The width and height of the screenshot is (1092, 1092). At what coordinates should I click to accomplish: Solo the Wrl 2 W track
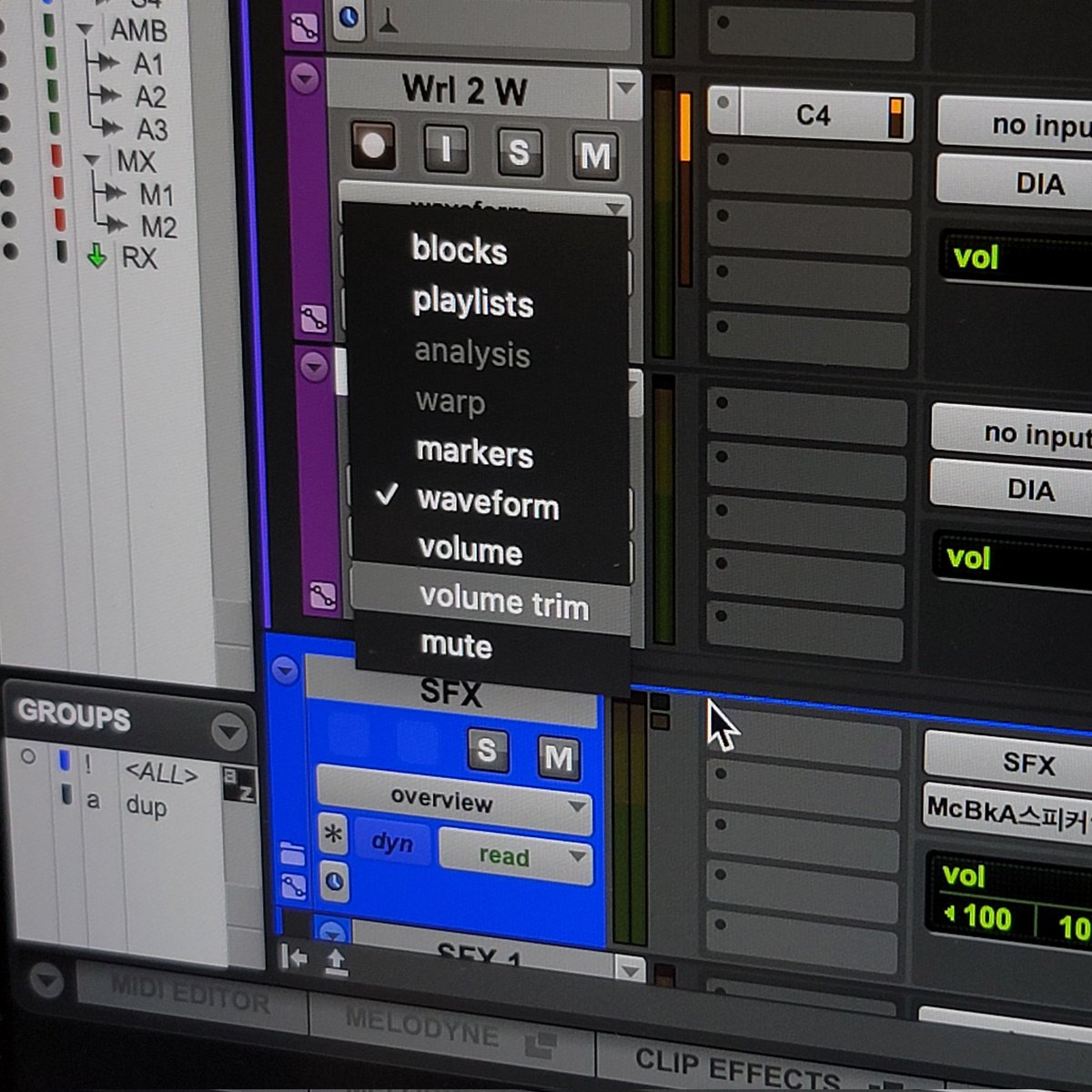[x=520, y=152]
